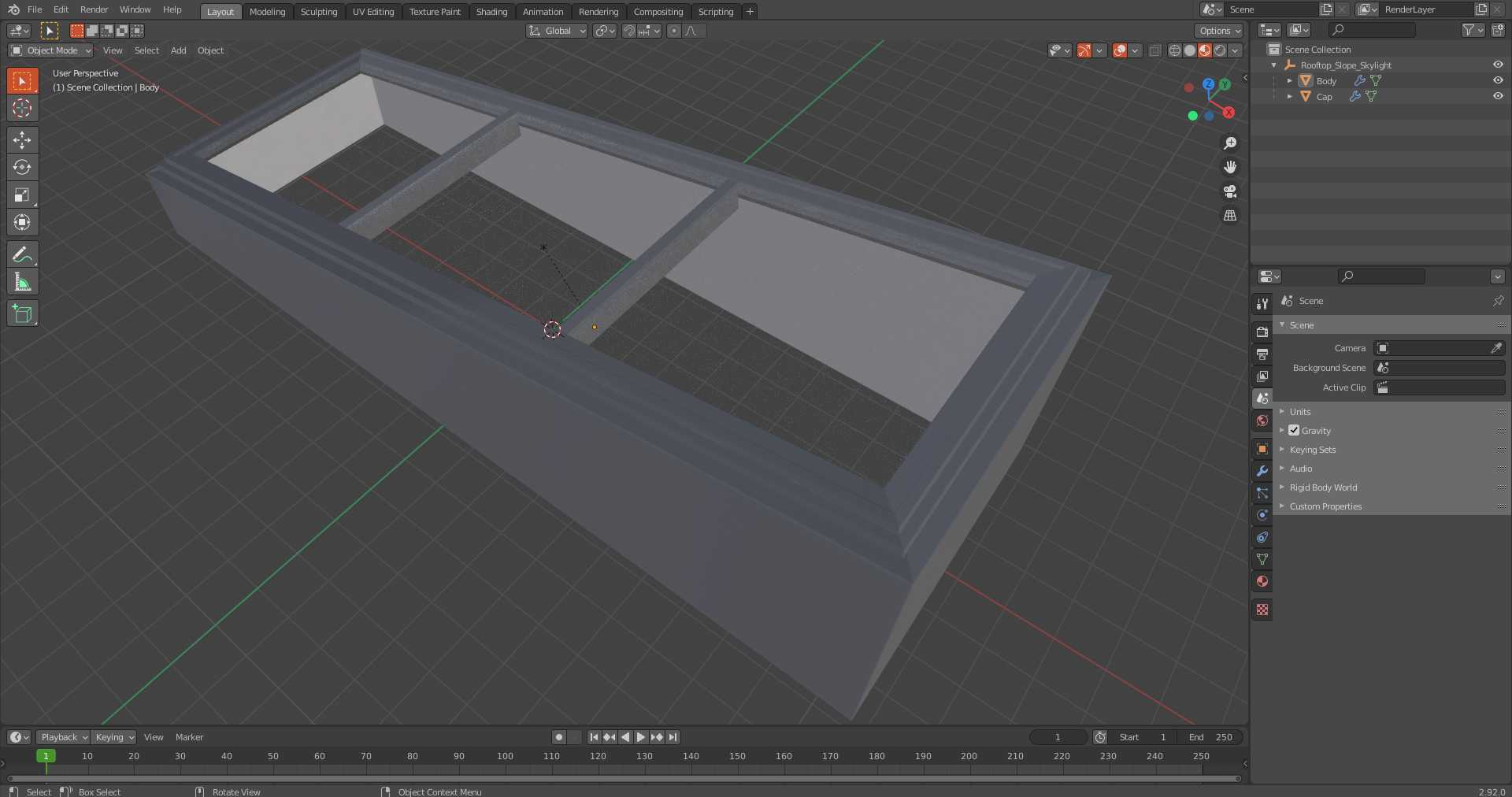The width and height of the screenshot is (1512, 797).
Task: Select the Move tool
Action: [22, 140]
